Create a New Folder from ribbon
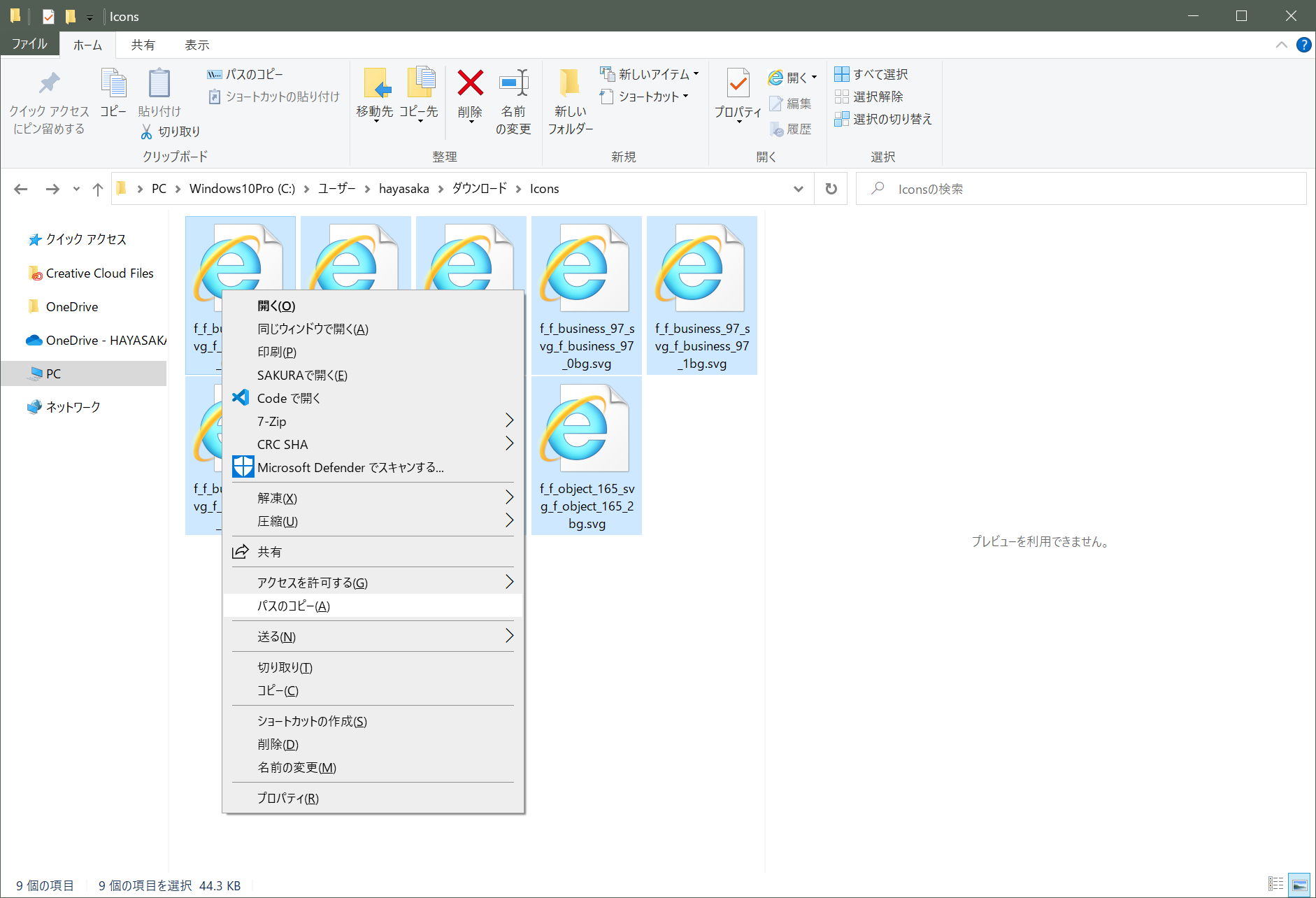Viewport: 1316px width, 898px height. coord(571,102)
